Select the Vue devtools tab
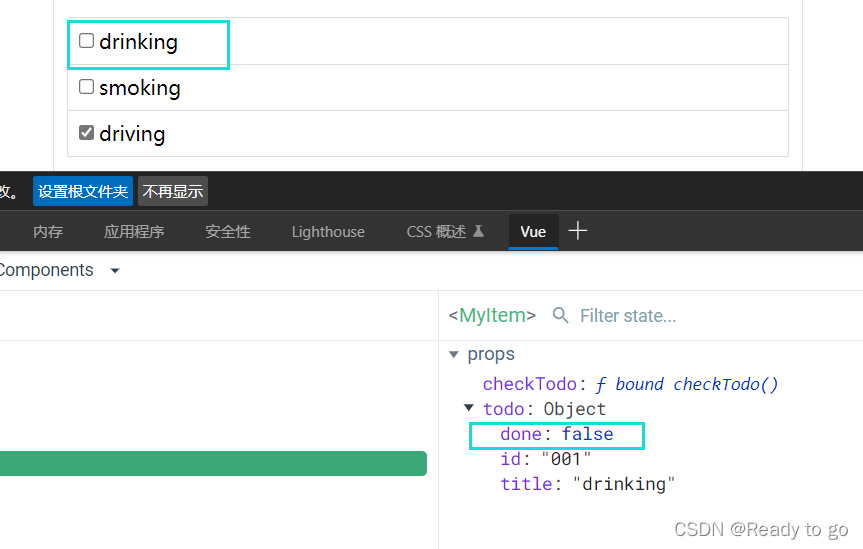 (533, 232)
